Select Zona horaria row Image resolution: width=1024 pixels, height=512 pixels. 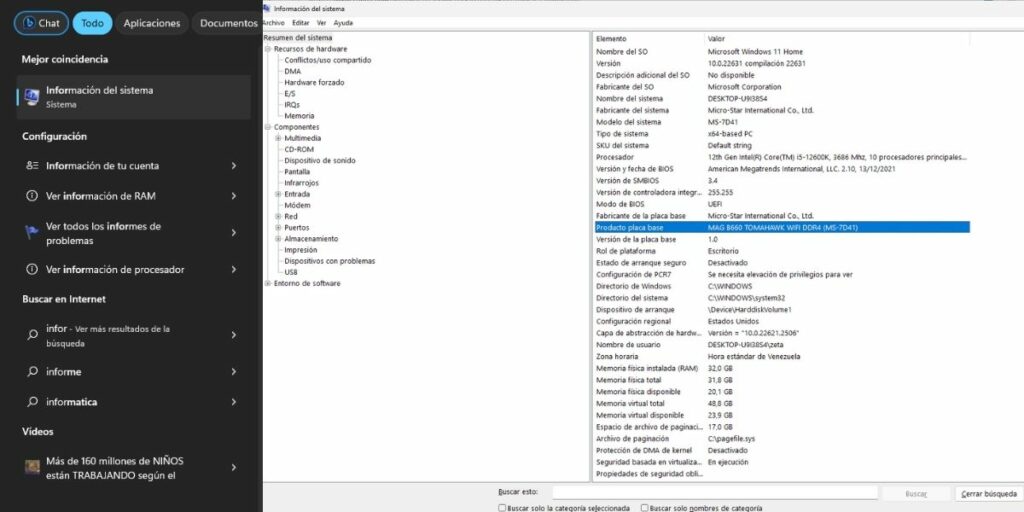pos(782,357)
